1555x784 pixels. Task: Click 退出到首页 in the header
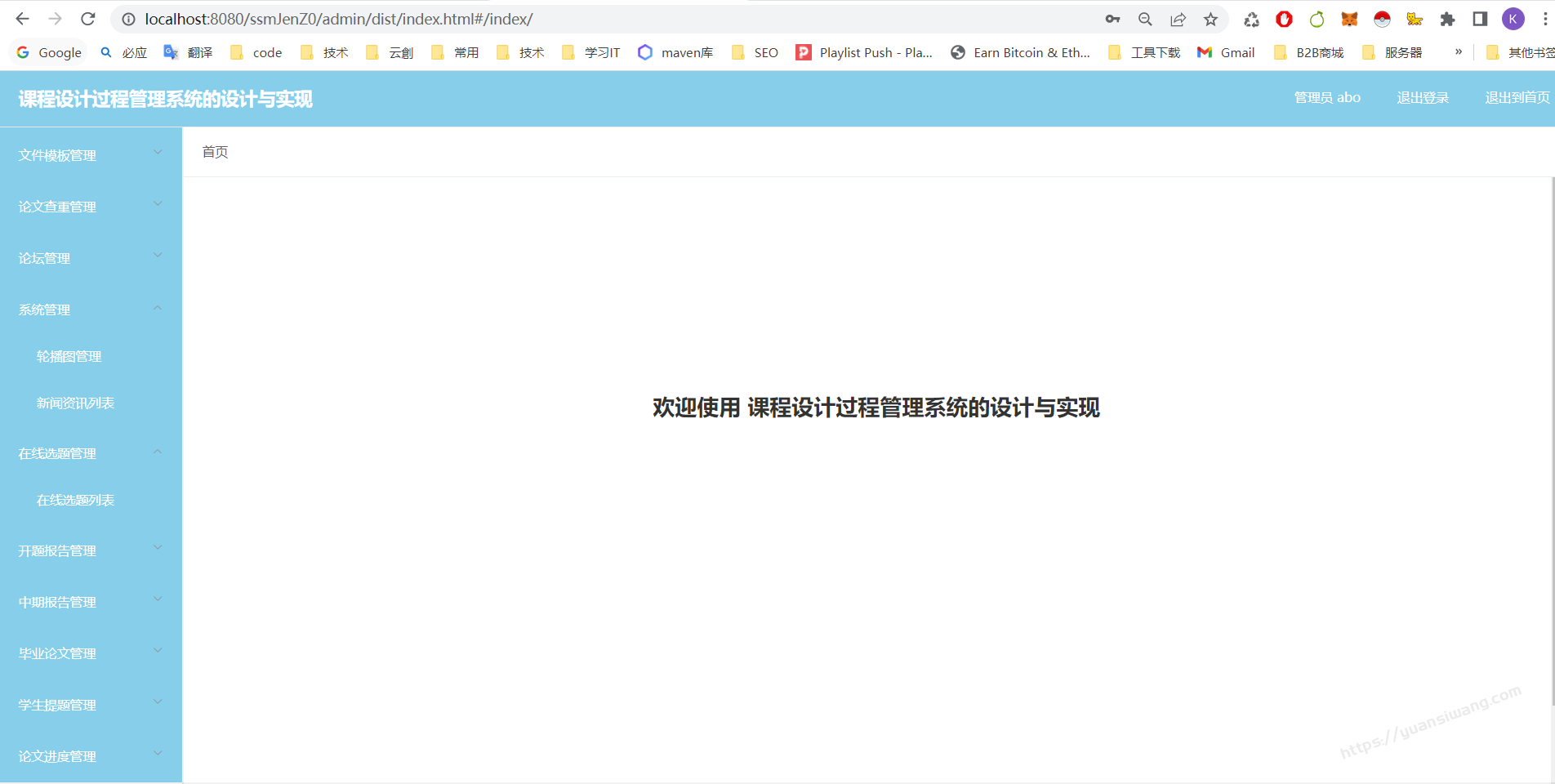point(1517,98)
